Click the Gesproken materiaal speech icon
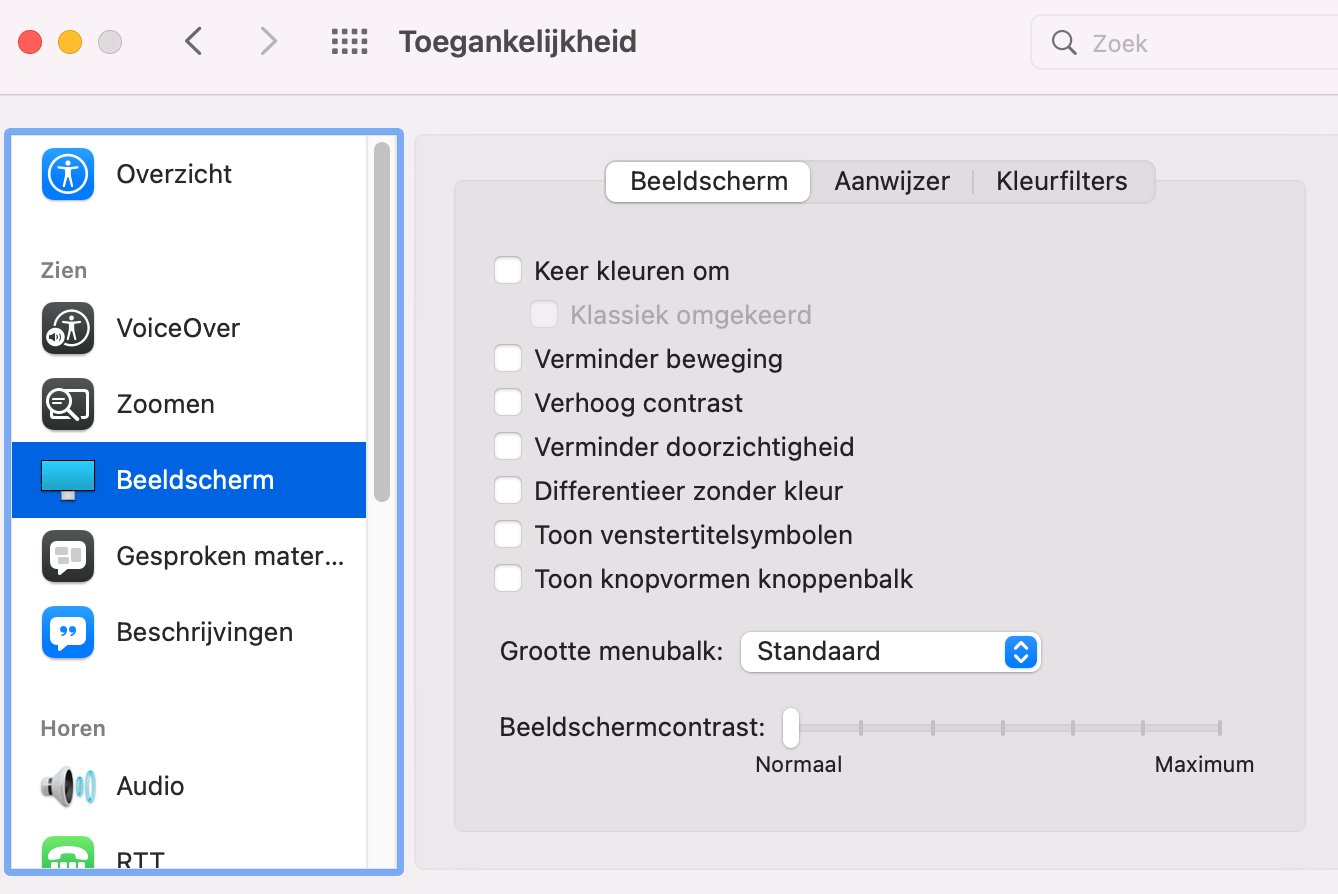The image size is (1338, 894). 68,556
